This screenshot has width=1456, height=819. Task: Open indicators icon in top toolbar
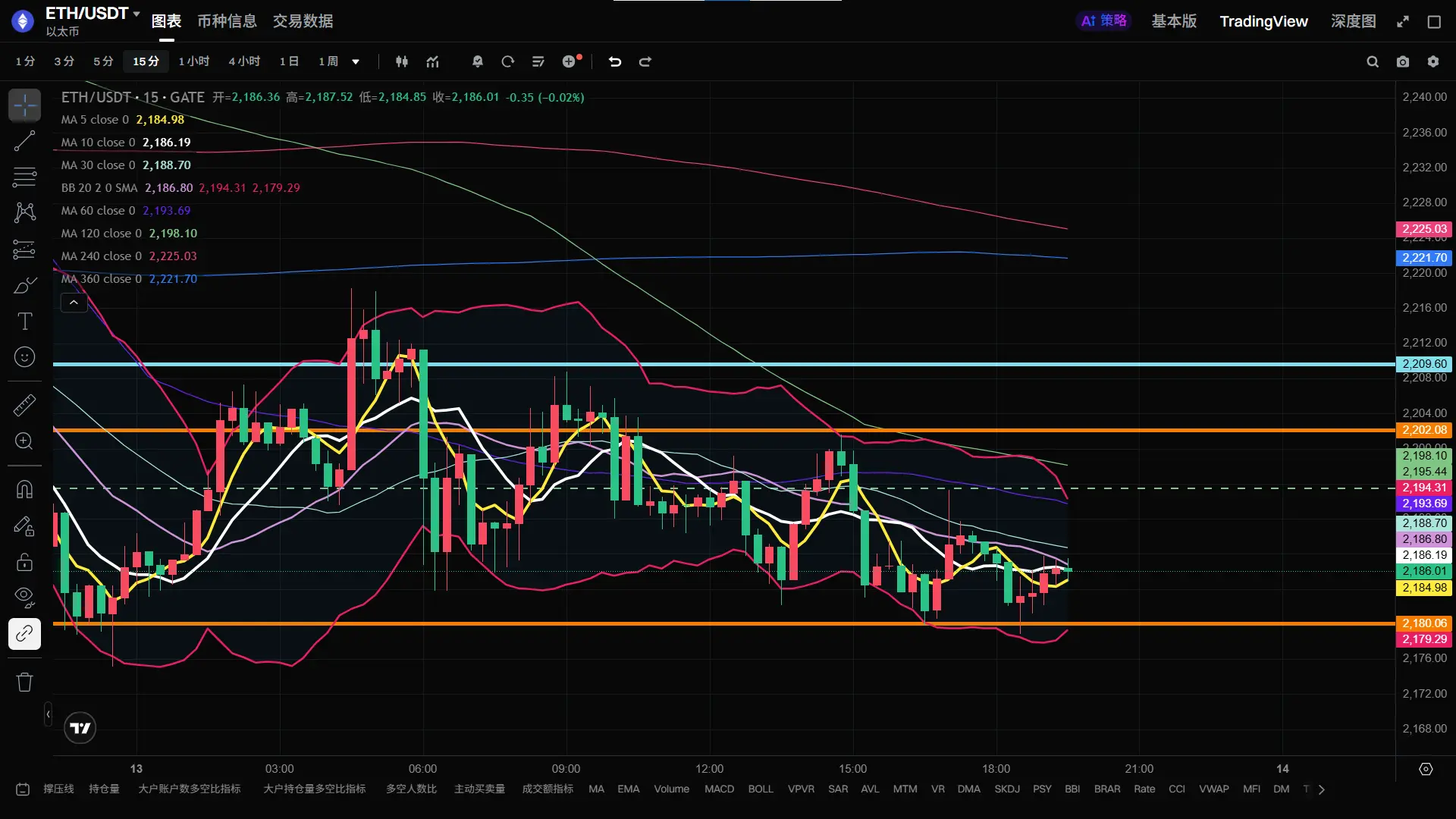pos(433,61)
